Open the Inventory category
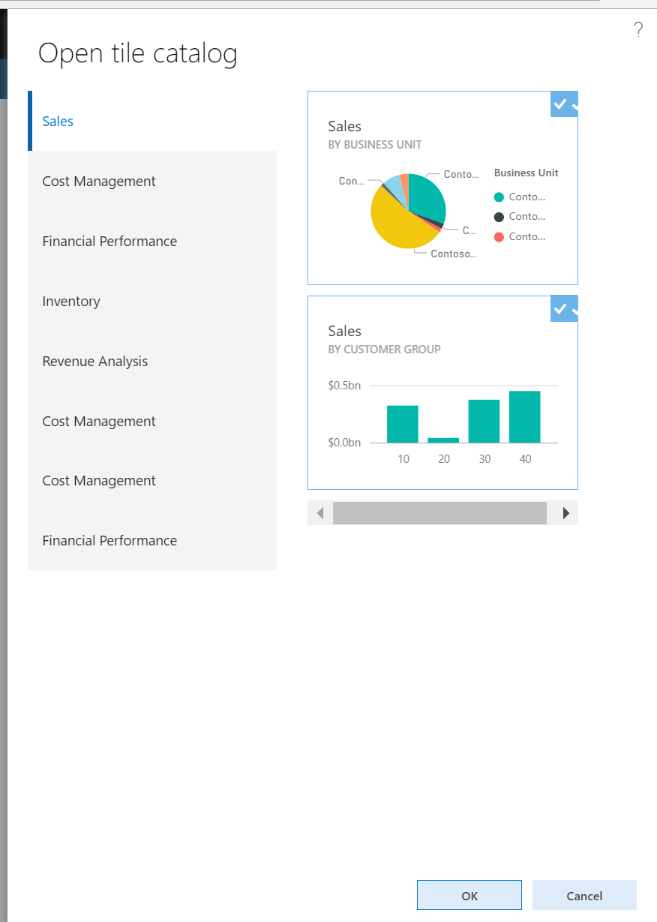This screenshot has width=657, height=922. click(71, 301)
